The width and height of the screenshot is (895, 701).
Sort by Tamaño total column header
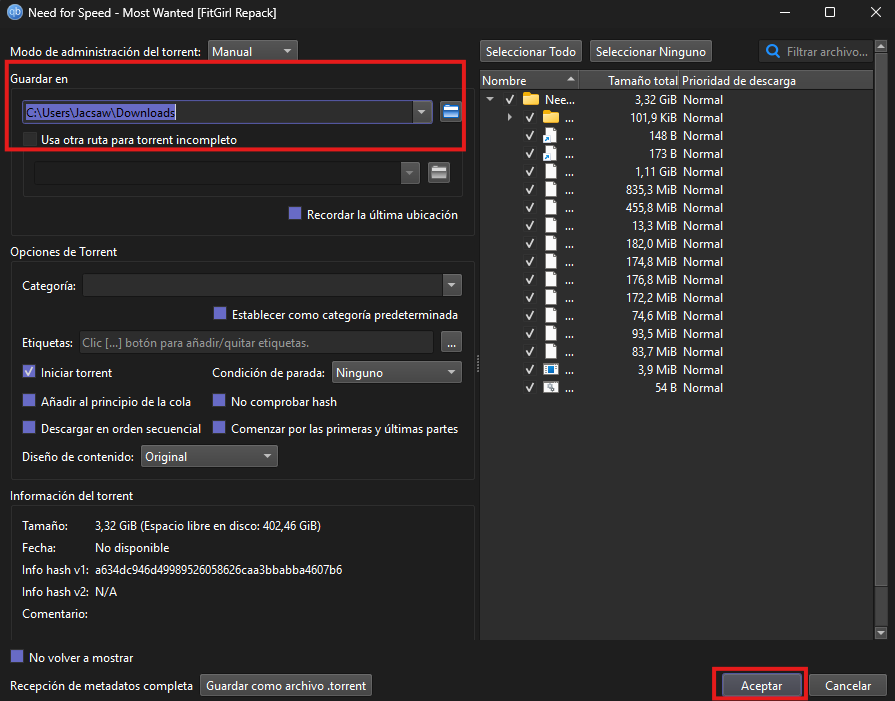(x=628, y=80)
